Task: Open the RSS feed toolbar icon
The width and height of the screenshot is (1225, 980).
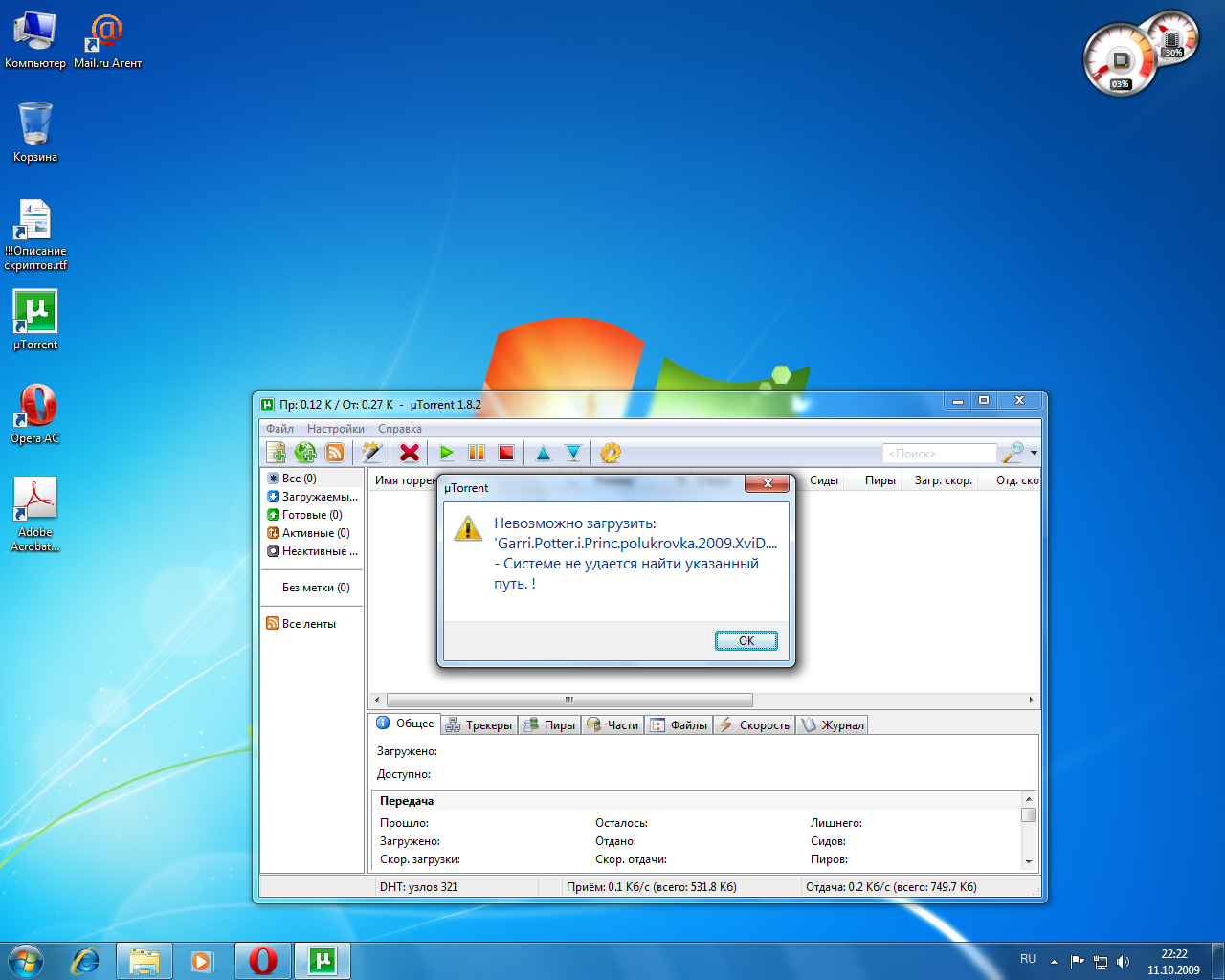Action: point(335,453)
